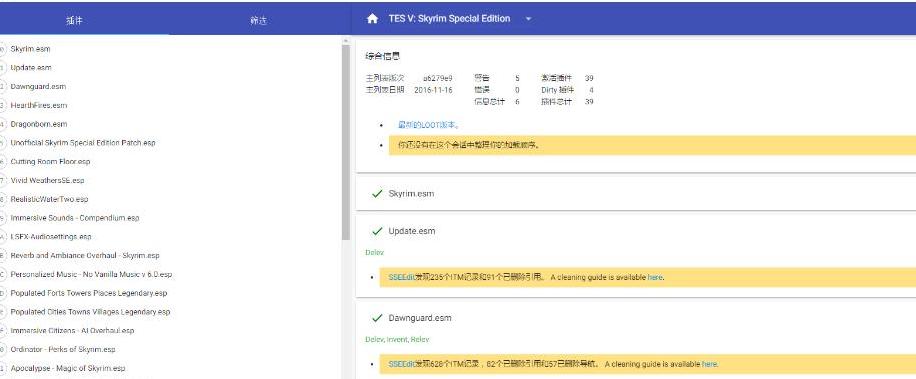
Task: Click the yellow load order warning message
Action: (652, 145)
